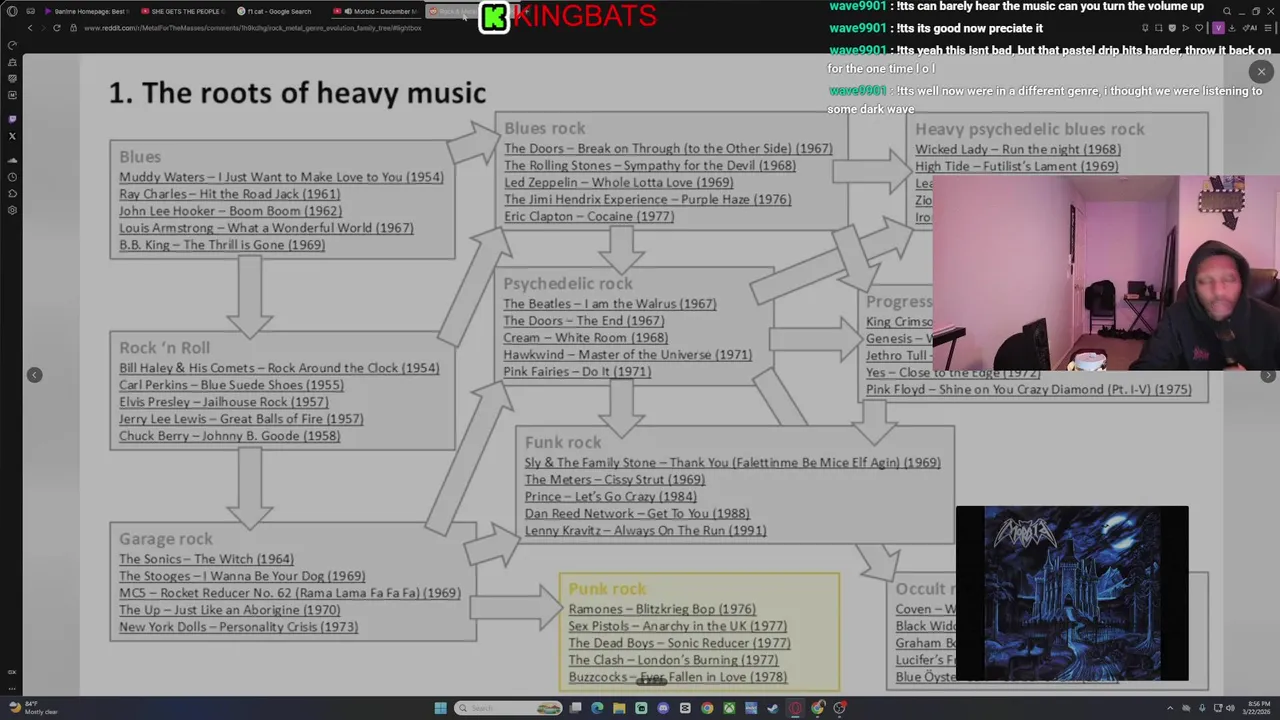1280x720 pixels.
Task: Click Muddy Waters – I Just Want to Make Love to You
Action: point(281,177)
